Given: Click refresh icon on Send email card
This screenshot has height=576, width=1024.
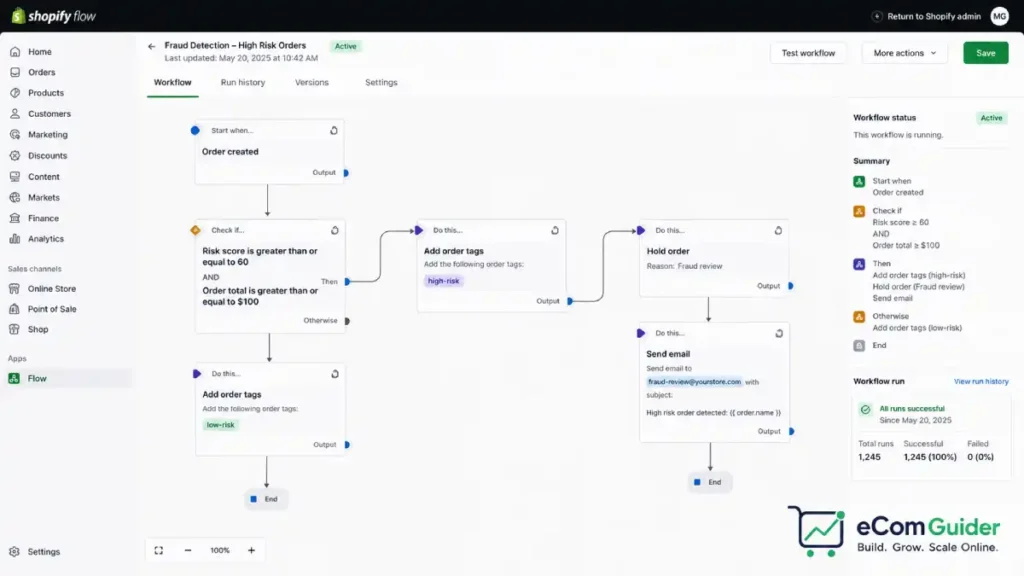Looking at the screenshot, I should point(779,334).
